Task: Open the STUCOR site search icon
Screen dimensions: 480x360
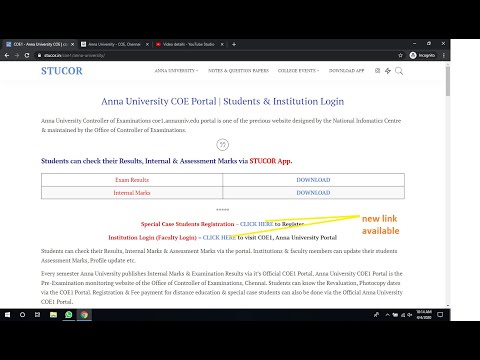Action: pyautogui.click(x=399, y=71)
